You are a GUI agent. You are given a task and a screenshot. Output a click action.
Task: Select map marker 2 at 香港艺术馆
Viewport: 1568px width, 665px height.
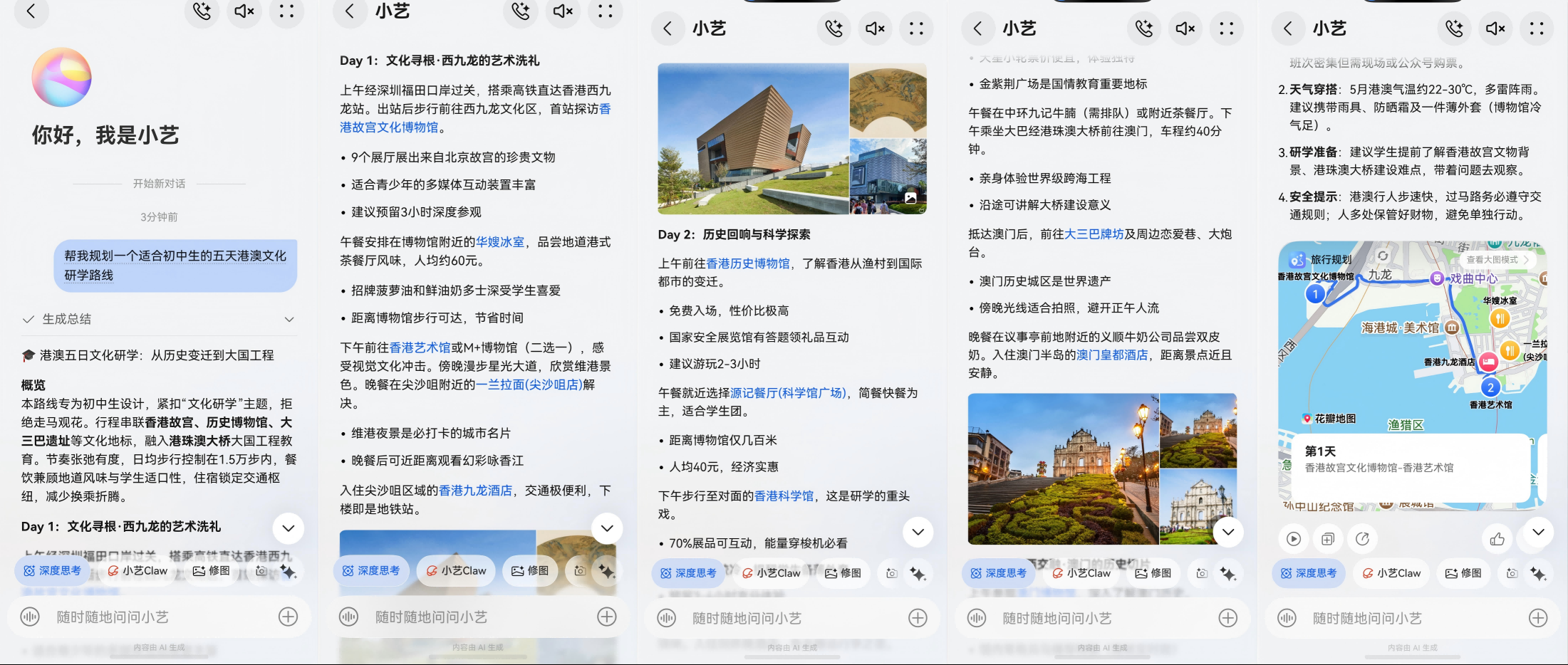click(1490, 388)
